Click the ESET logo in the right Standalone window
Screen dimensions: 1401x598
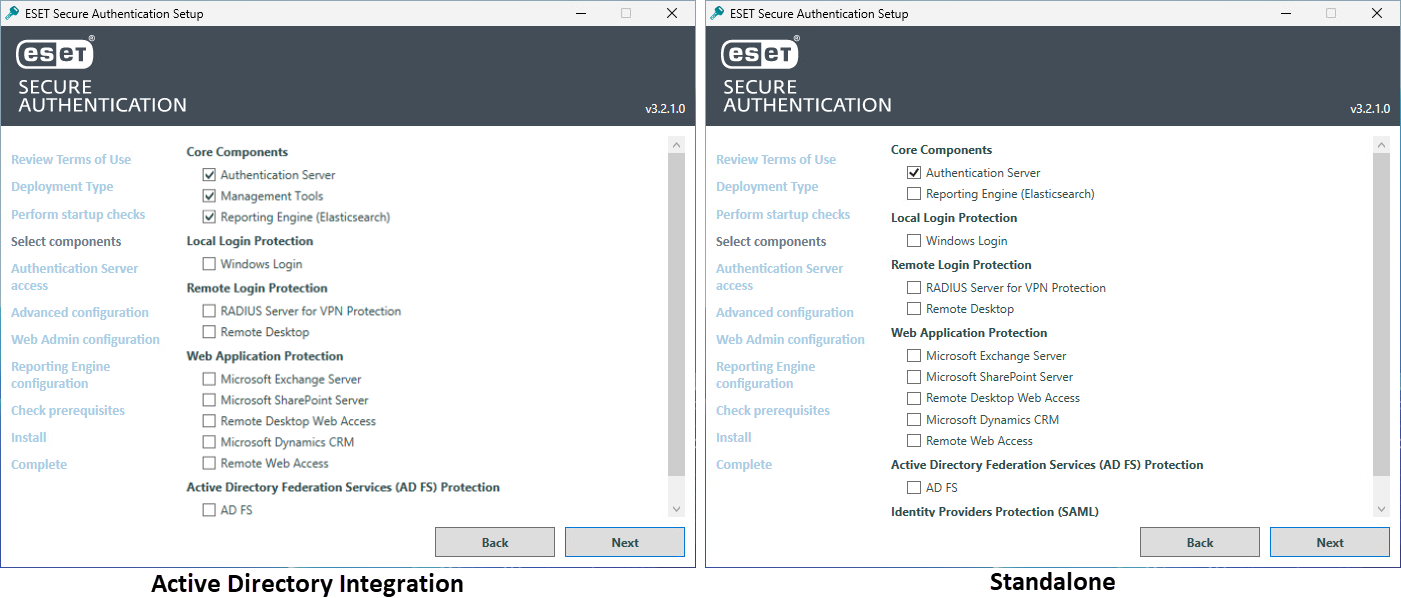761,53
